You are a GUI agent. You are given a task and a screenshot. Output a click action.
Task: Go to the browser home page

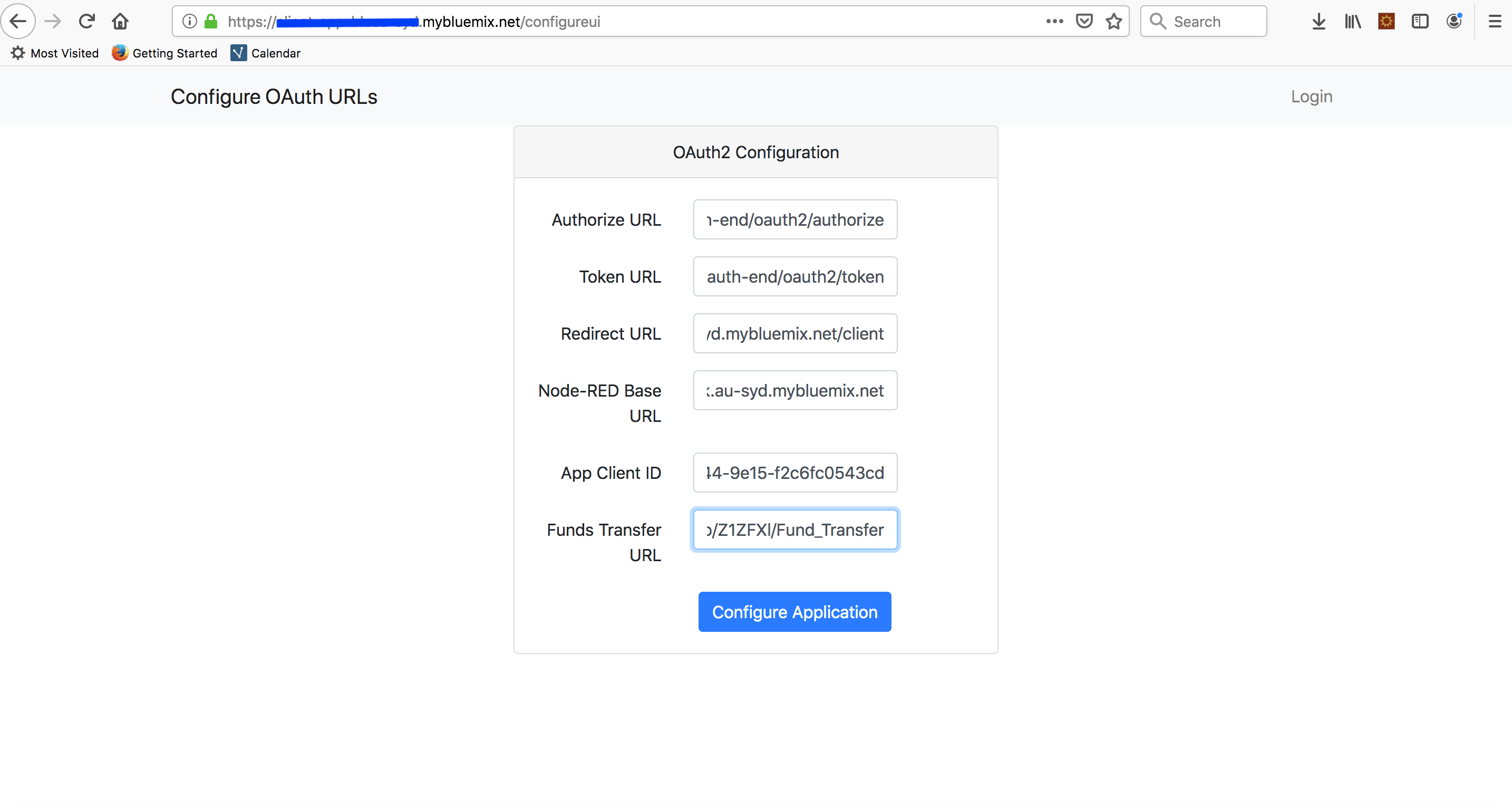(120, 22)
